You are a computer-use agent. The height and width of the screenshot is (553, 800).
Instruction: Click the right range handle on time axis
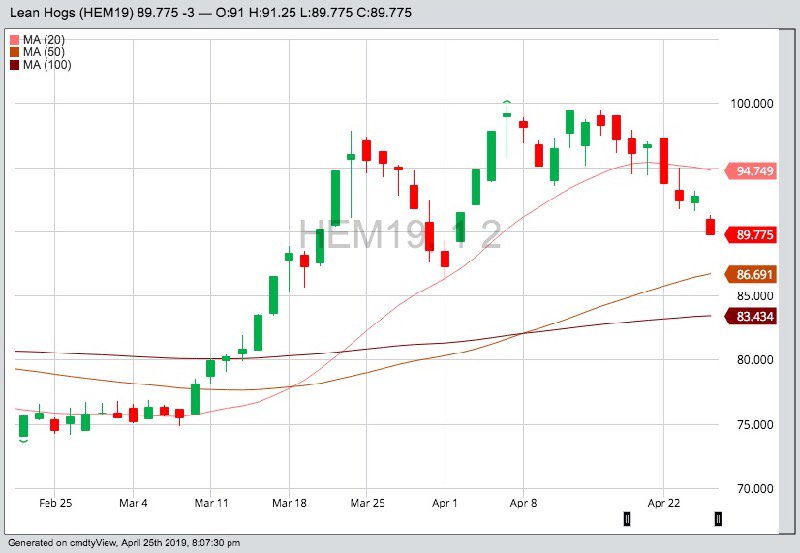tap(717, 518)
